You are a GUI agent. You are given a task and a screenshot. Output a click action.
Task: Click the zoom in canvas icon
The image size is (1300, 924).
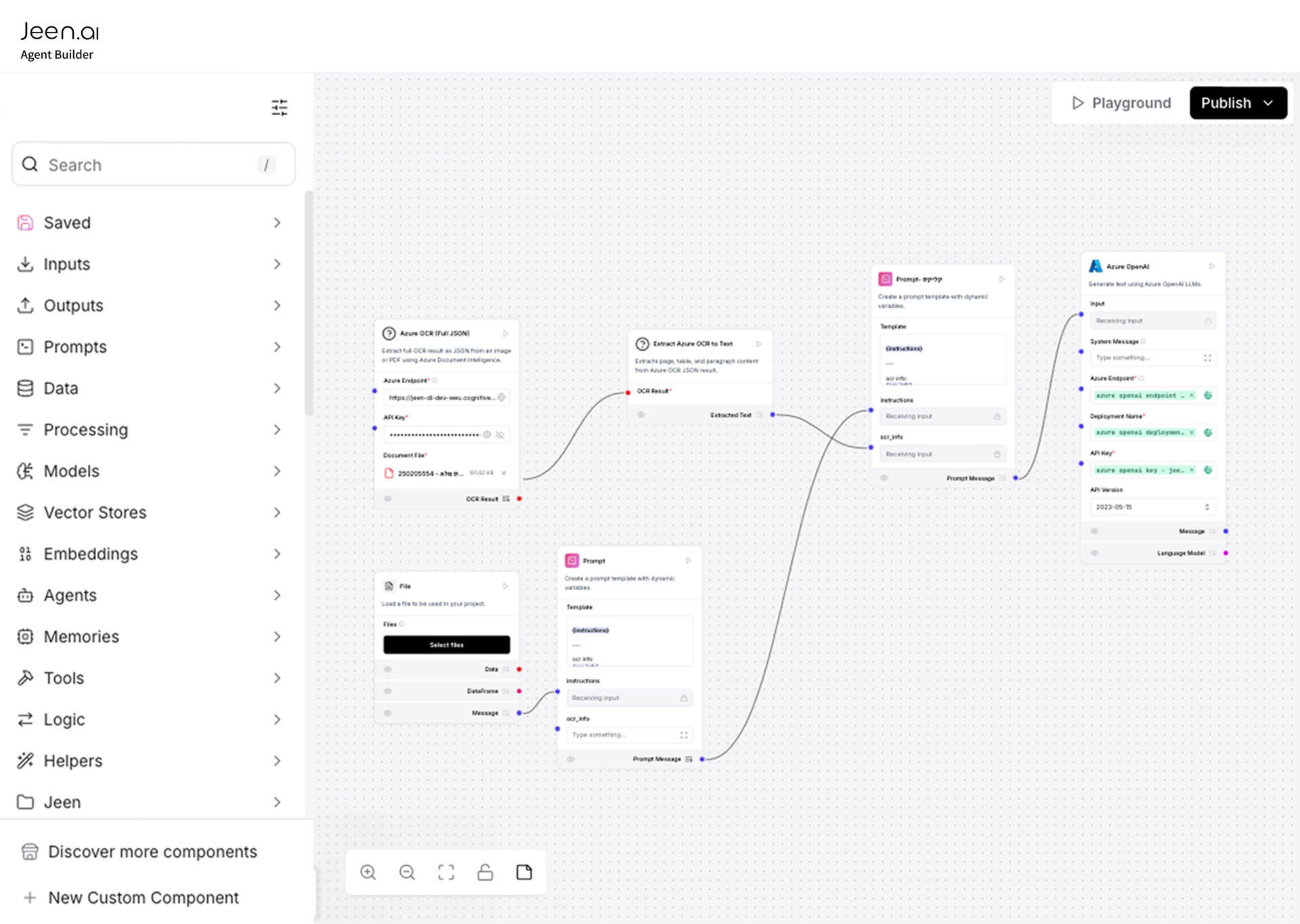coord(368,873)
